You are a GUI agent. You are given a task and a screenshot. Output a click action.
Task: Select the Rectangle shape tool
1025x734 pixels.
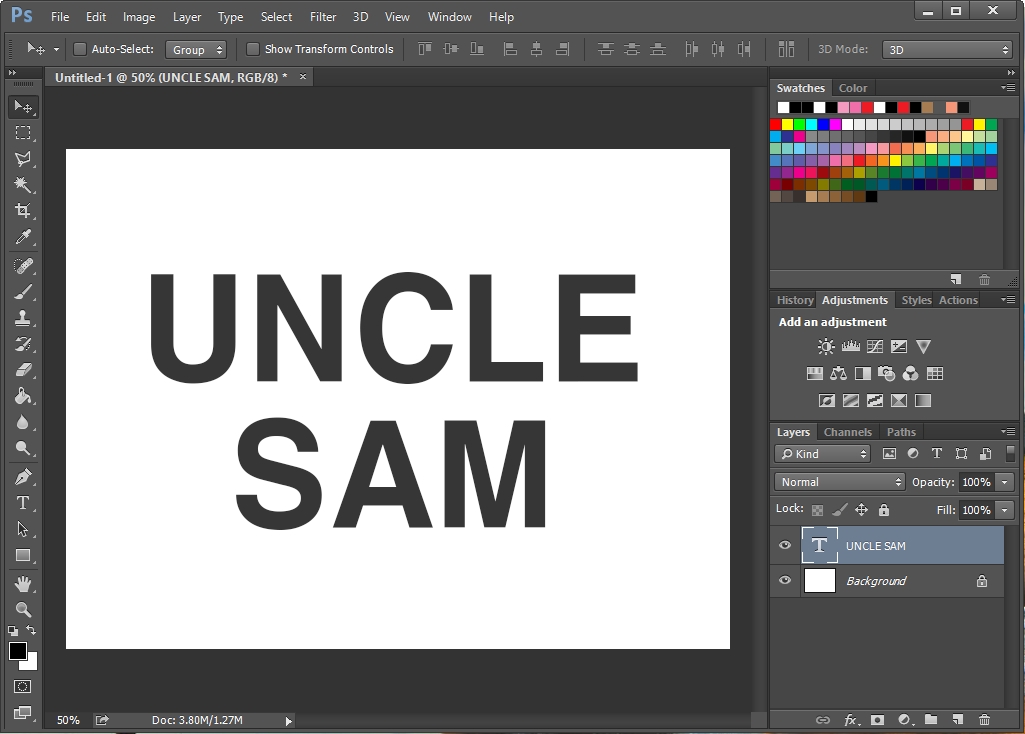coord(23,555)
